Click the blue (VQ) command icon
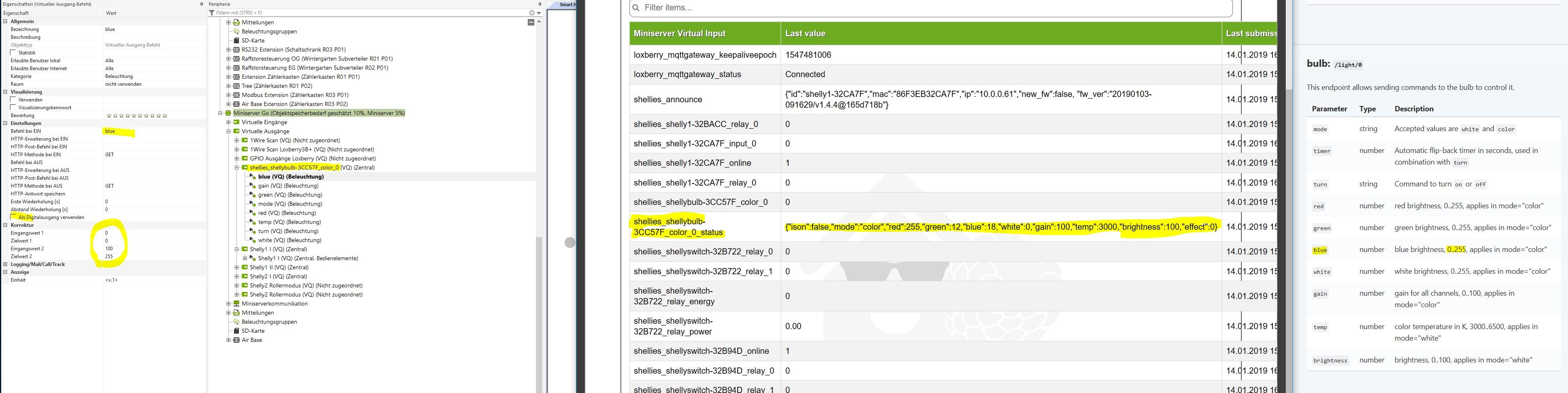The image size is (1568, 393). point(253,177)
